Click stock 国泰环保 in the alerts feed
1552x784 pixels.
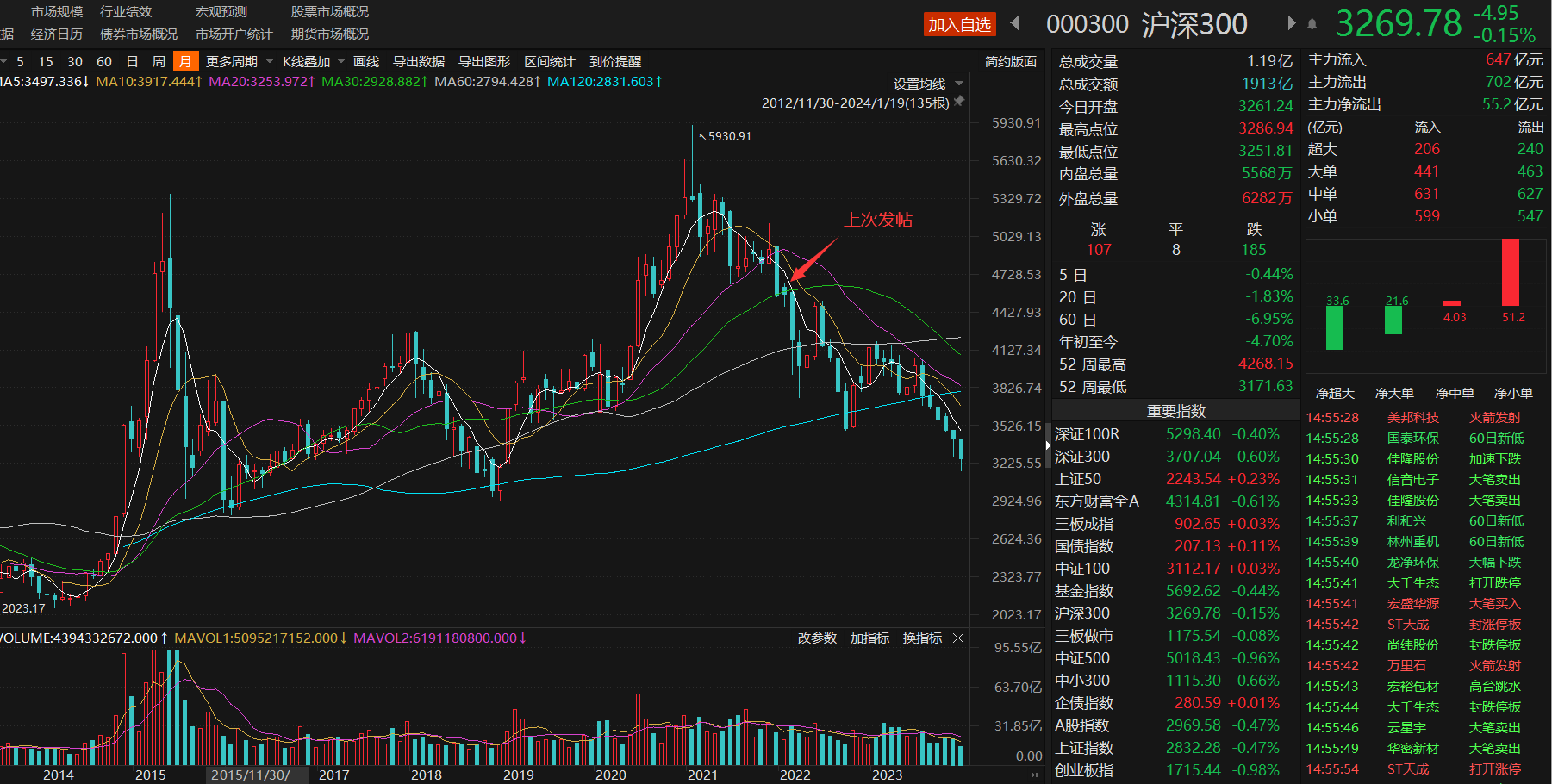(x=1413, y=439)
